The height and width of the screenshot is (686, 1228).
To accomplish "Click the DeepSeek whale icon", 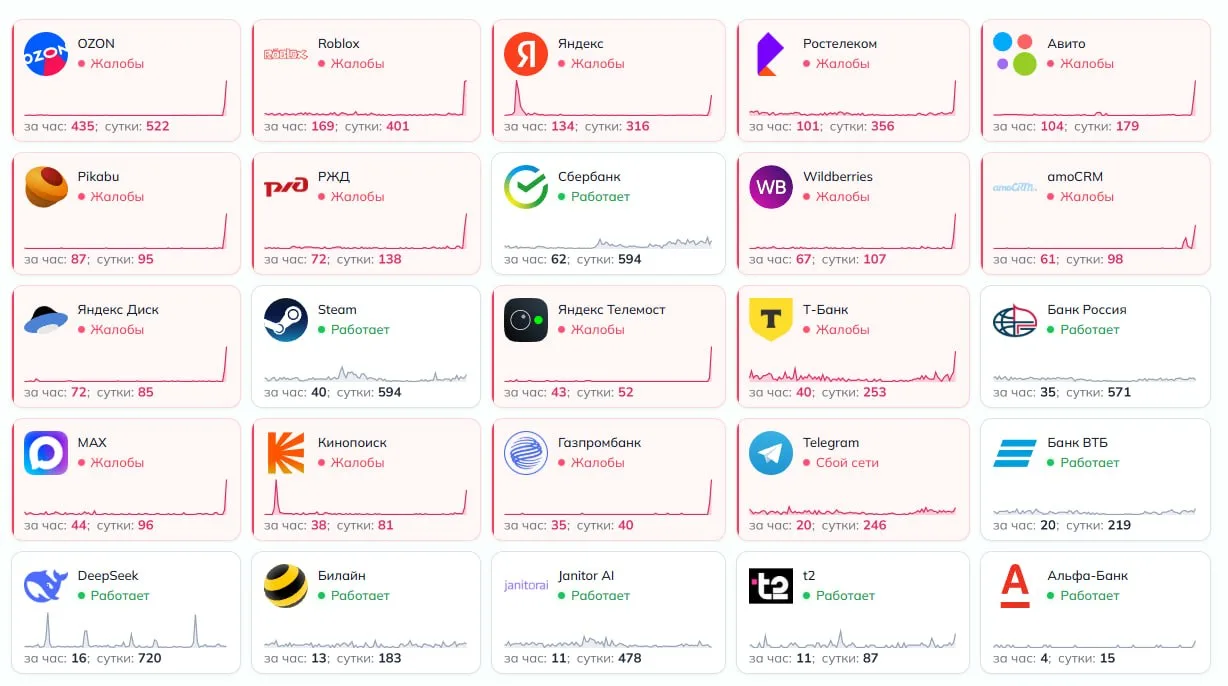I will click(46, 586).
